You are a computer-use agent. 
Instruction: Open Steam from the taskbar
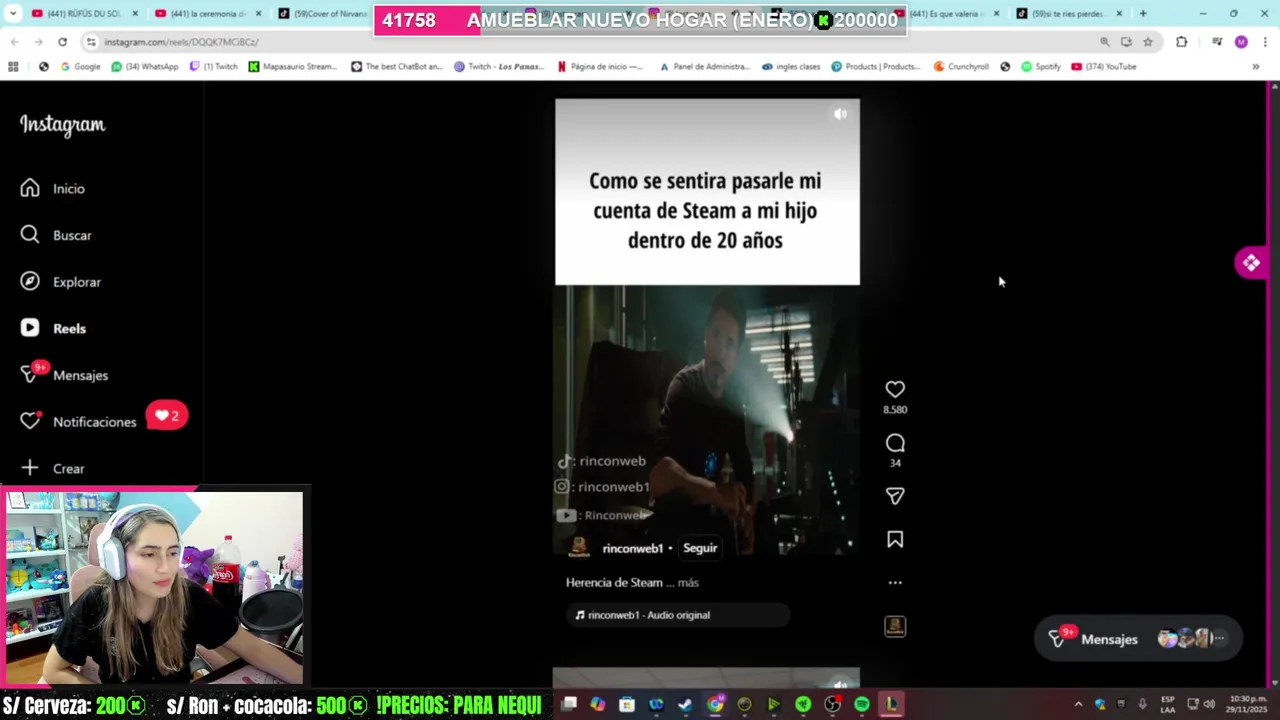(685, 704)
